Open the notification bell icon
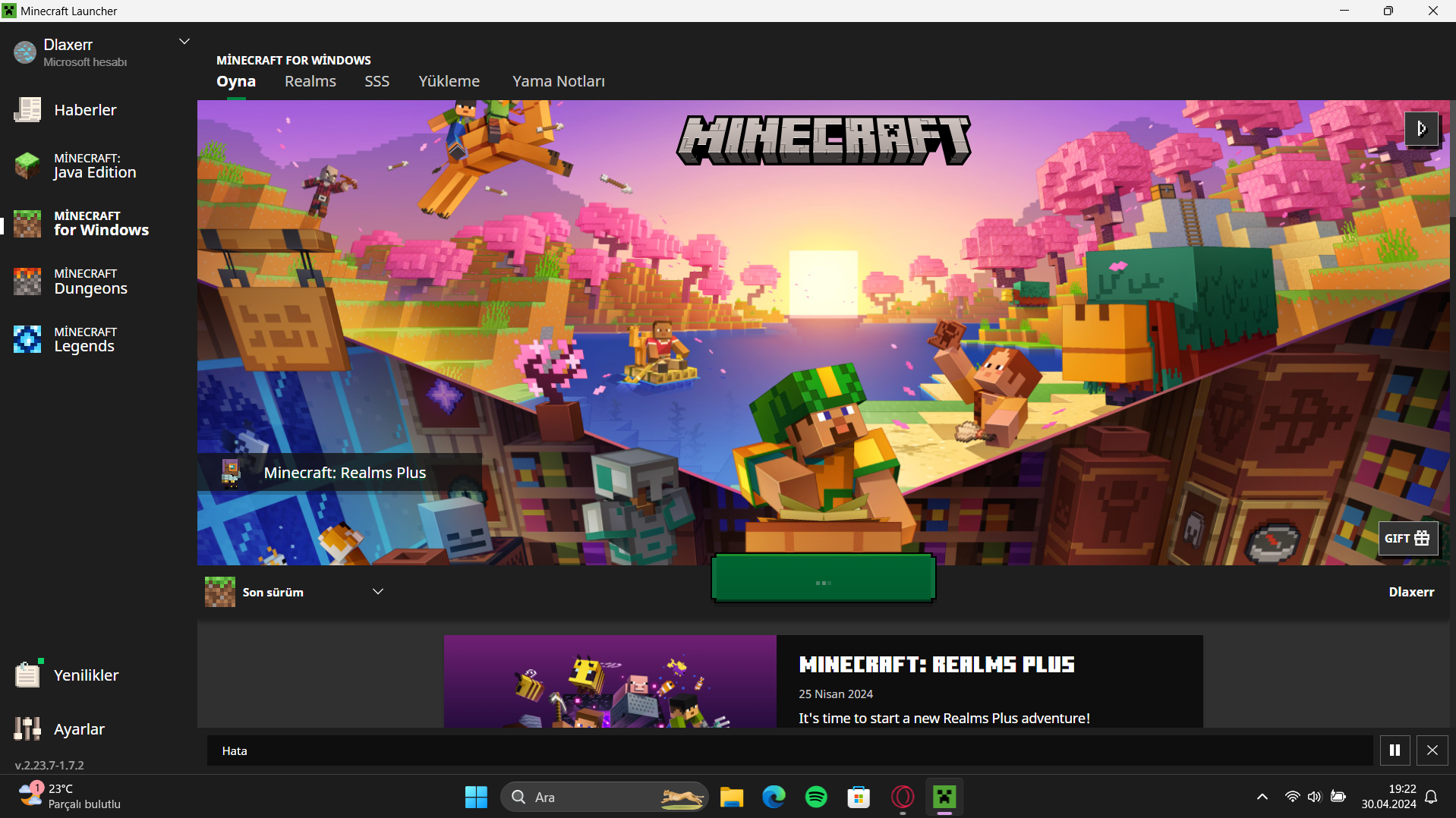This screenshot has width=1456, height=818. [1432, 797]
